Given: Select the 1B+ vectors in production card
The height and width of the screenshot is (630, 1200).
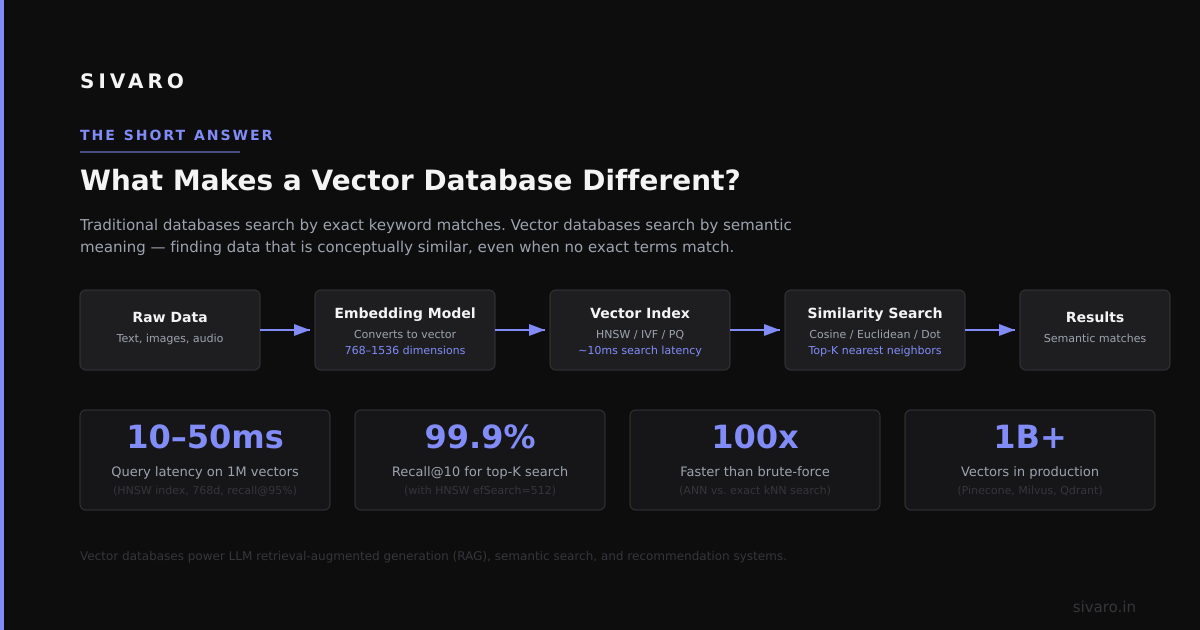Looking at the screenshot, I should coord(1030,460).
